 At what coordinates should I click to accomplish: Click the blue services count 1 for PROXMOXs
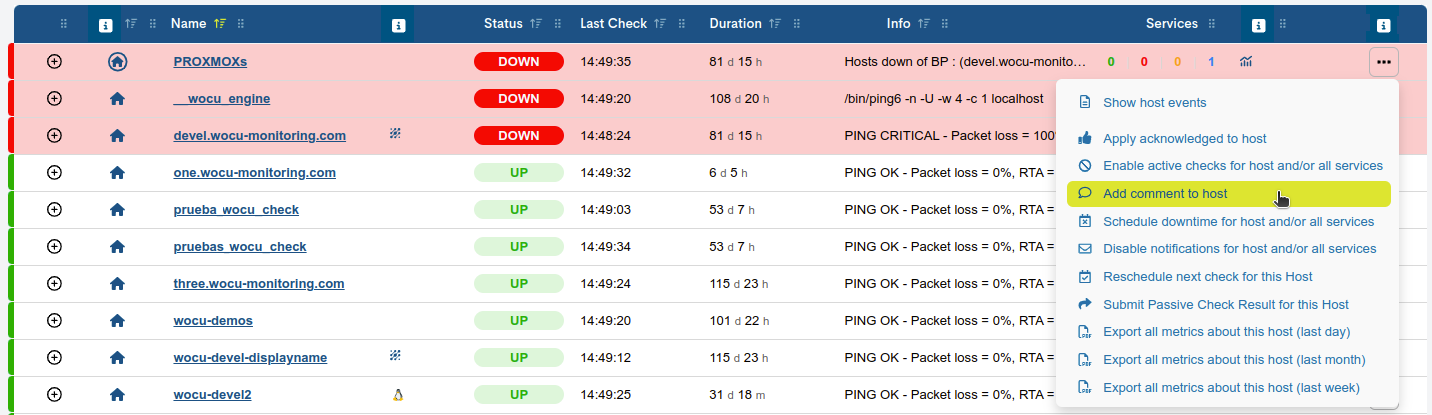[x=1211, y=62]
